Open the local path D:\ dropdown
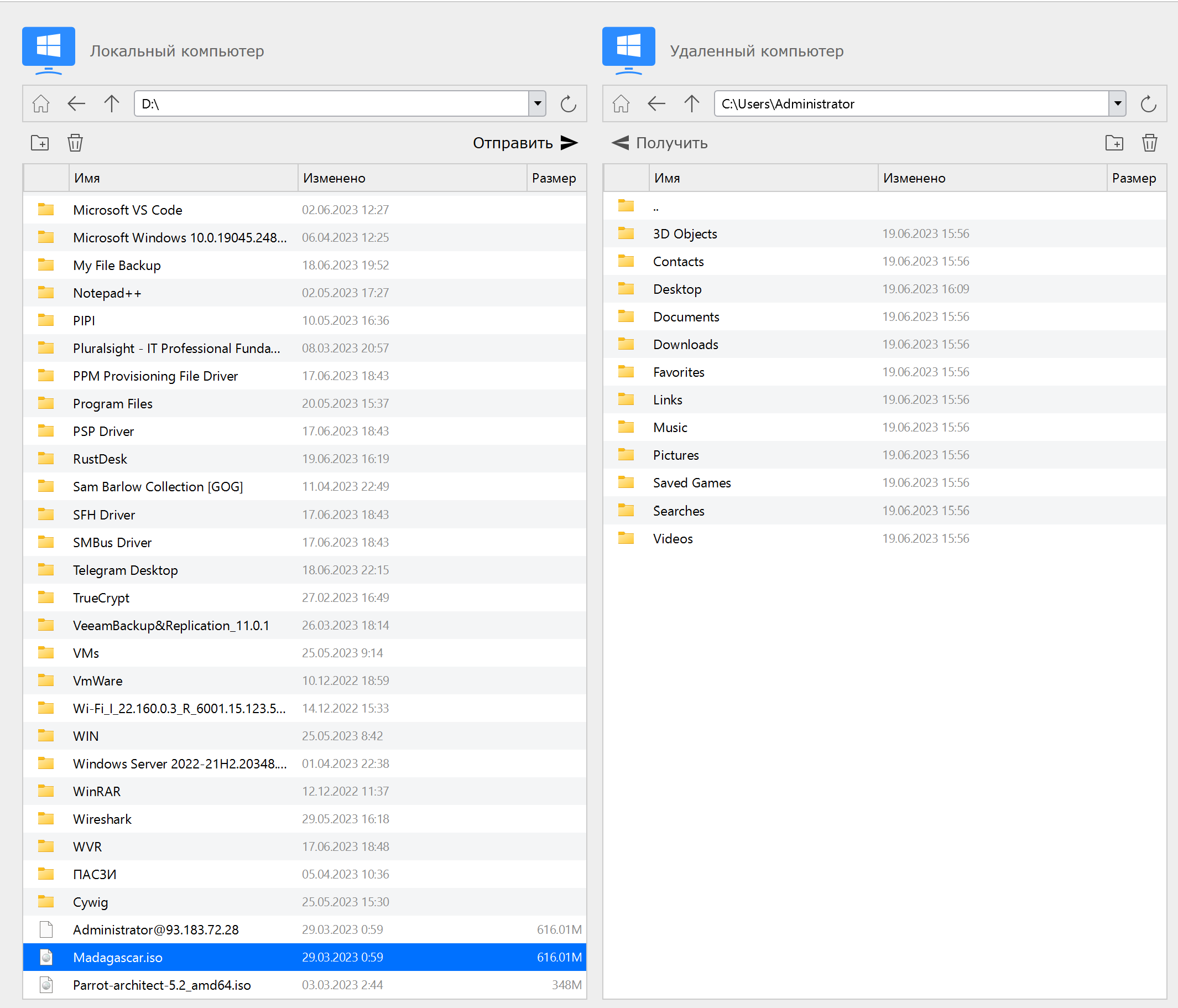 coord(537,103)
